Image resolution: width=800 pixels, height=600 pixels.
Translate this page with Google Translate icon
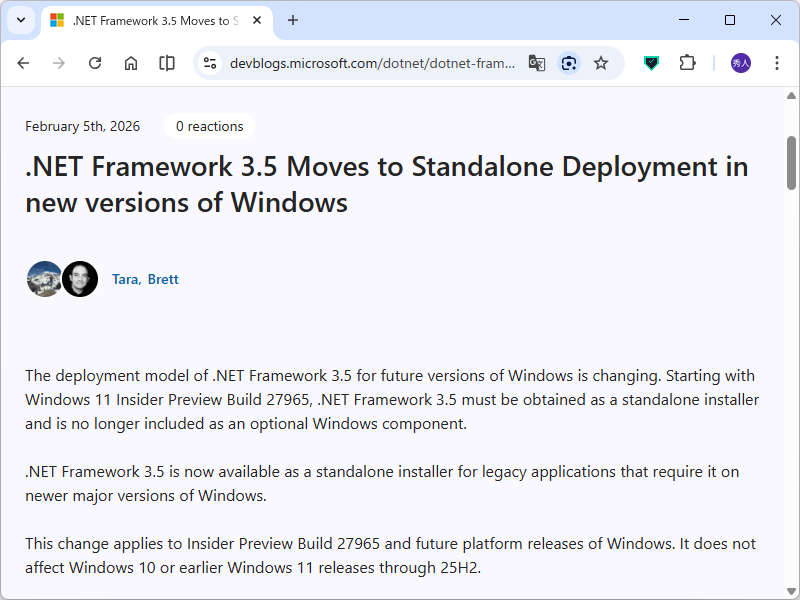click(537, 63)
